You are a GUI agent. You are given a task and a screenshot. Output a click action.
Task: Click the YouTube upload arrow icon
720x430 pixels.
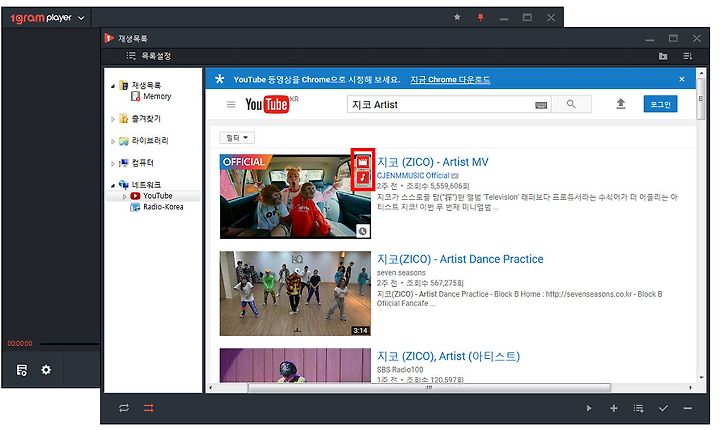tap(620, 104)
